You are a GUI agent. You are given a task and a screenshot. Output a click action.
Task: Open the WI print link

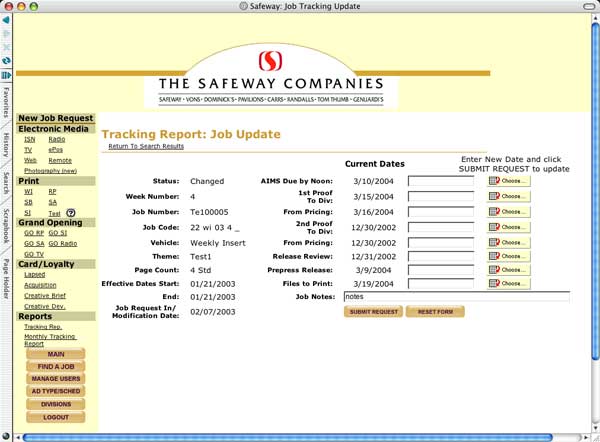(28, 191)
